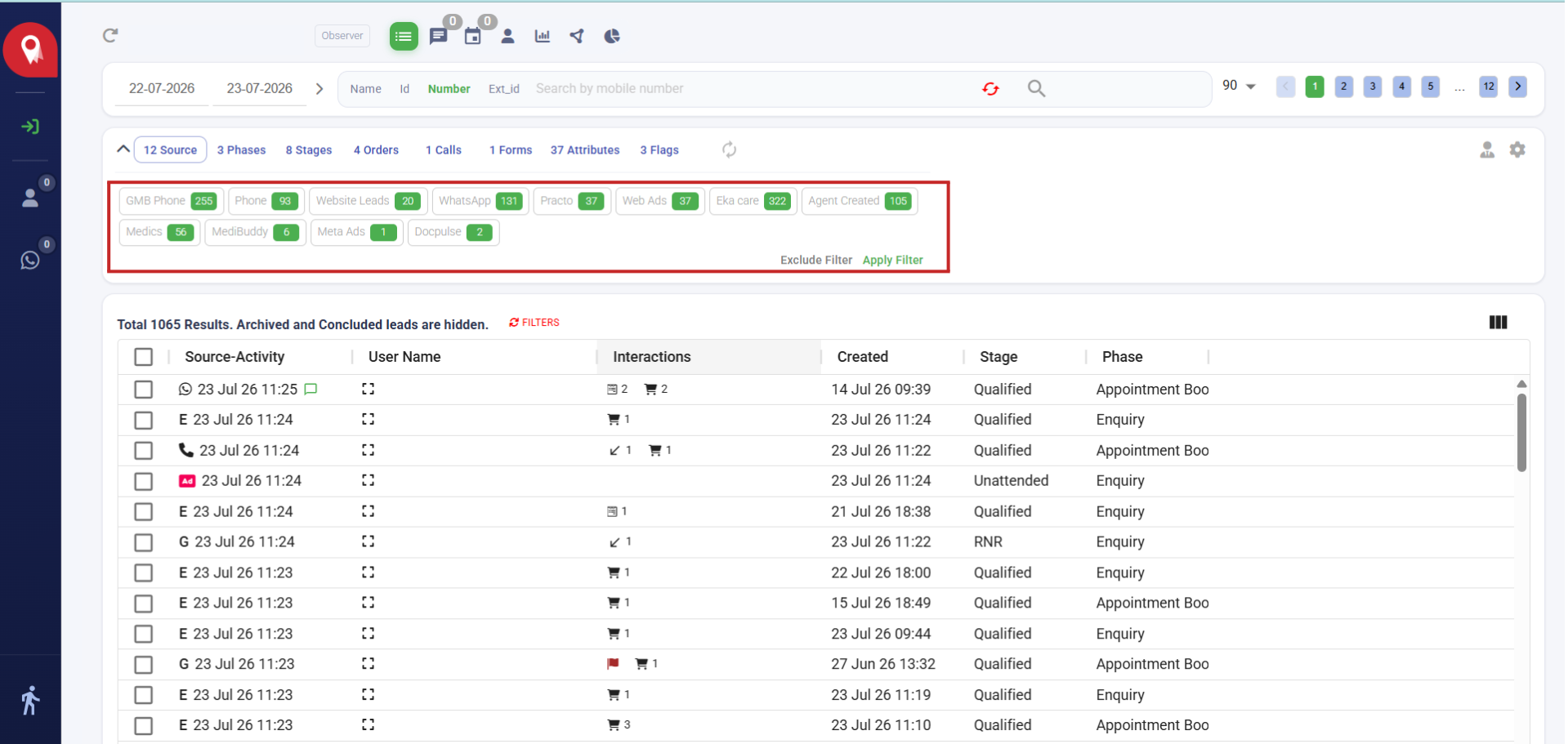Open the bar chart reports icon

click(542, 36)
